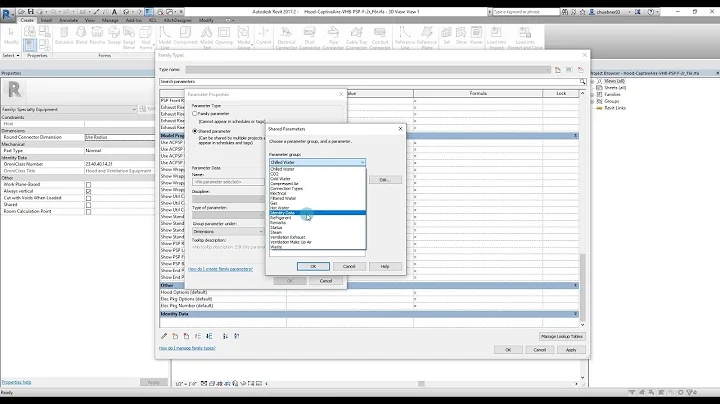
Task: Expand the Views (all) tree node
Action: 593,81
